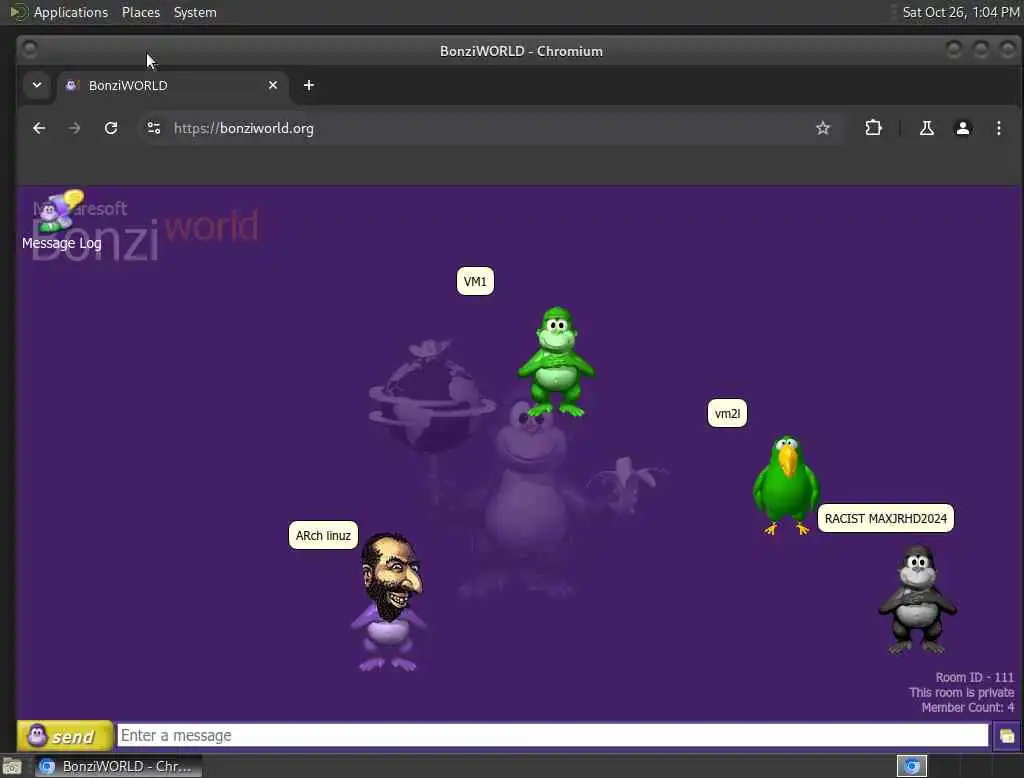The image size is (1024, 778).
Task: Click the green parrot character vm2l
Action: click(x=786, y=485)
